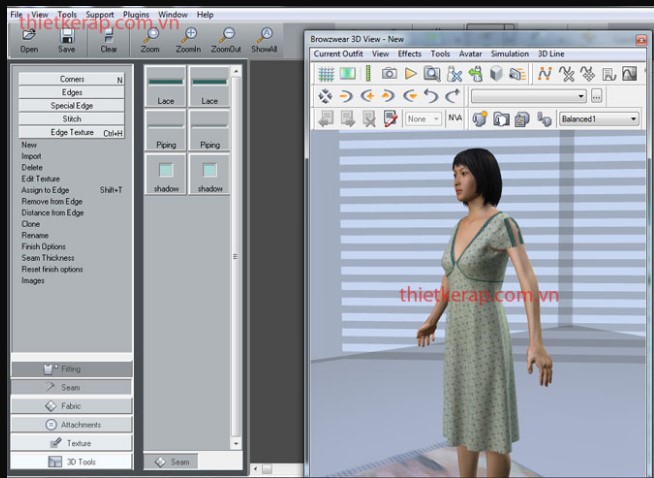Viewport: 654px width, 478px height.
Task: Click the camera snapshot icon
Action: (389, 74)
